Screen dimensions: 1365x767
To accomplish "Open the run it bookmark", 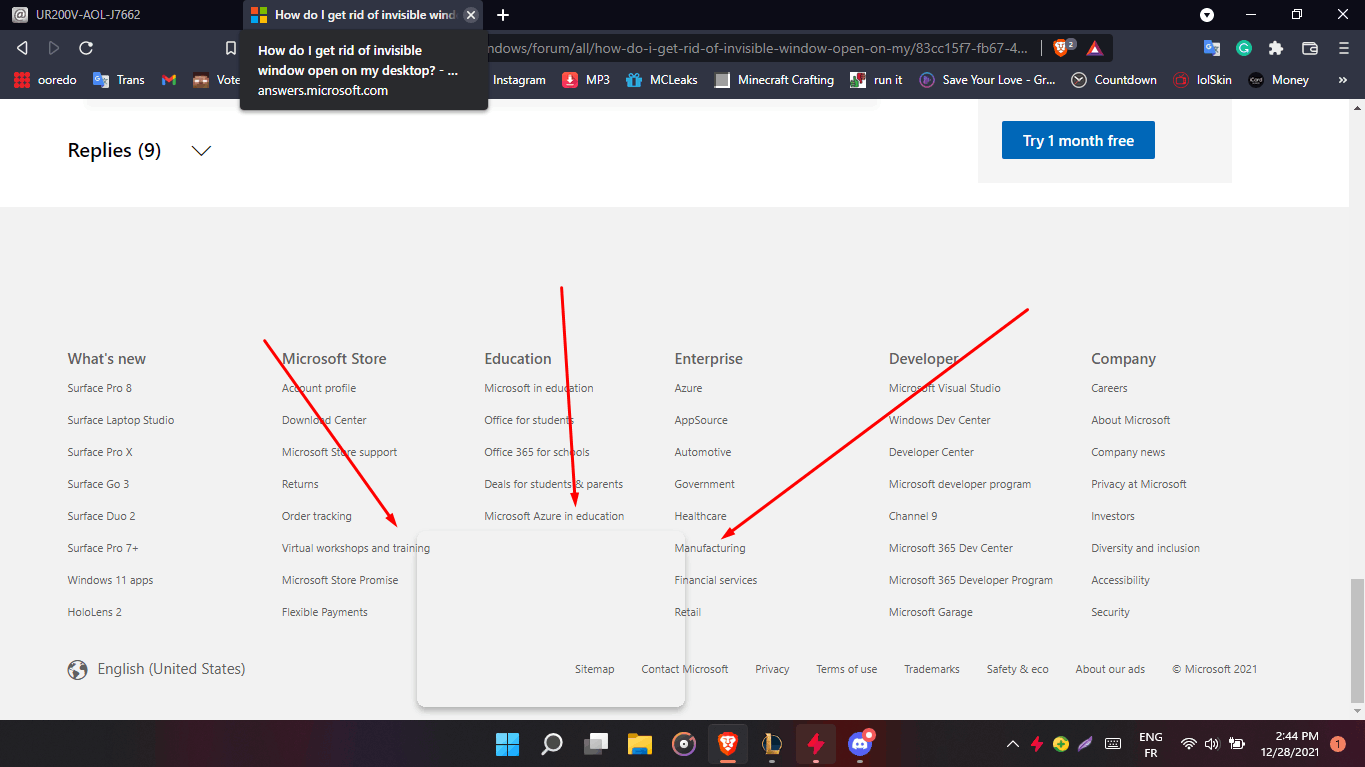I will click(876, 80).
